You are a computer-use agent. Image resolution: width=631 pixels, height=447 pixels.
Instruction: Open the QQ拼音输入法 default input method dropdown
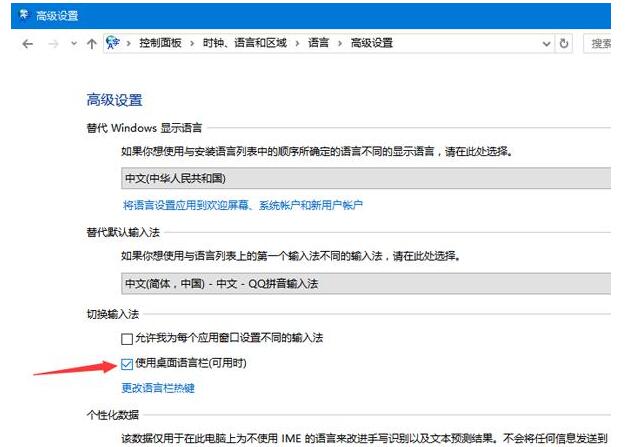[366, 284]
